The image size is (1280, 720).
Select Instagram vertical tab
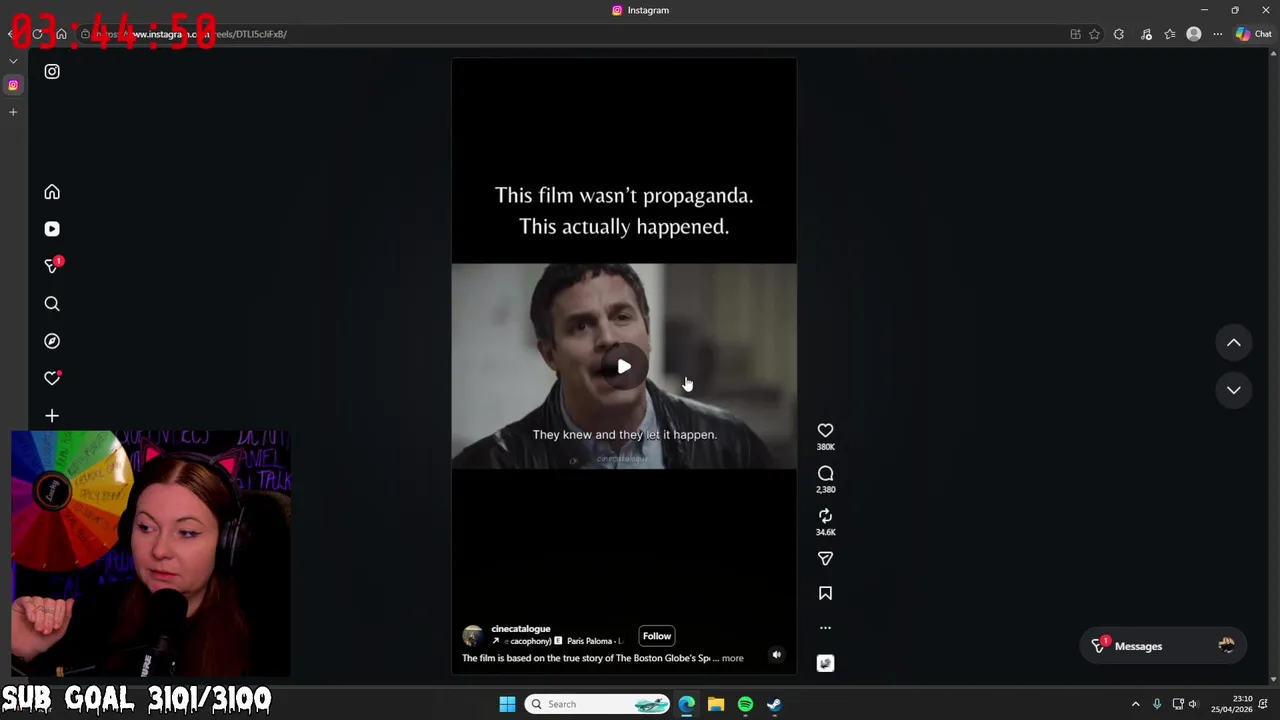click(x=13, y=85)
